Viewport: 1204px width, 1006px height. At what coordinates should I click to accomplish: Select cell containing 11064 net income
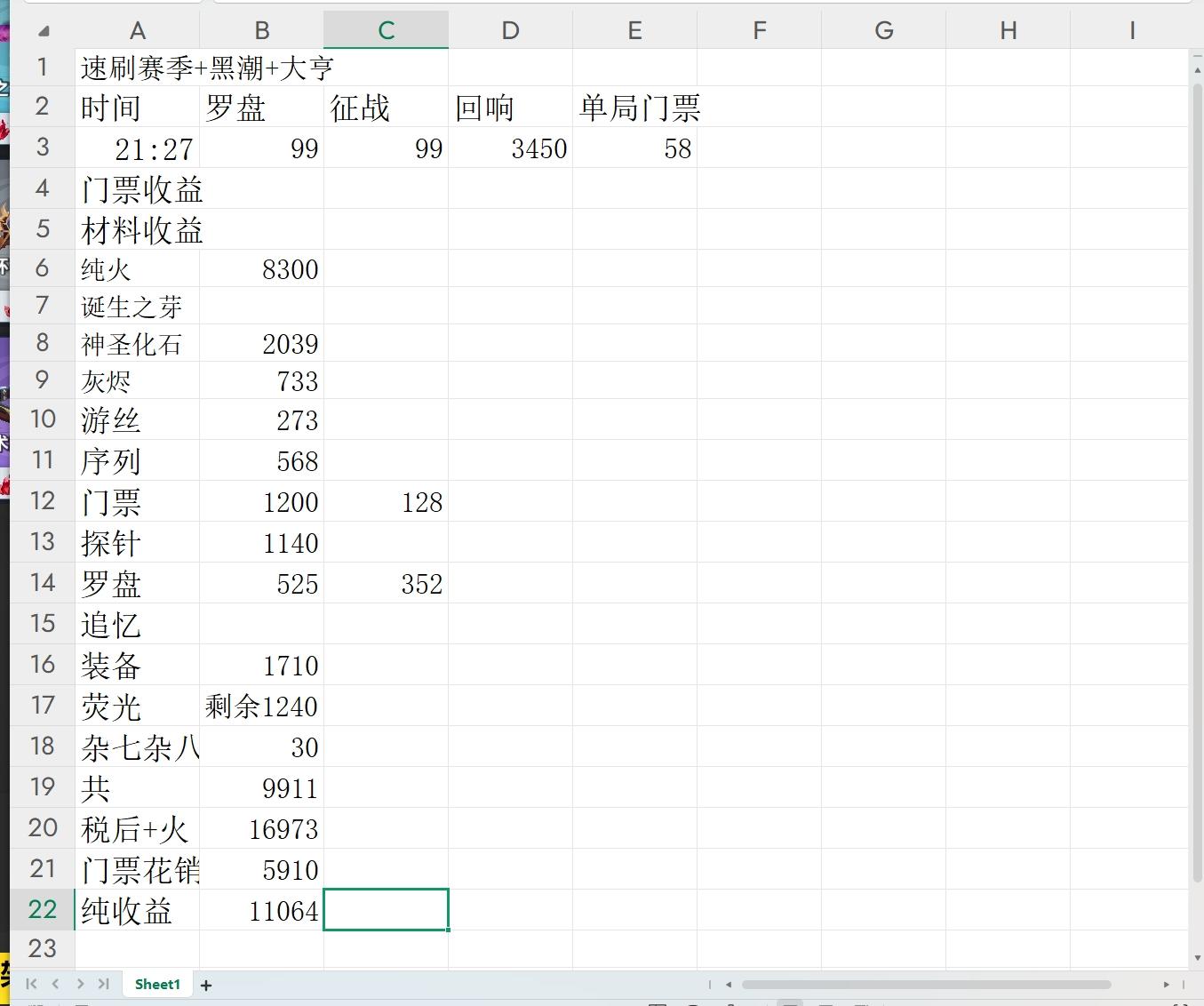coord(262,910)
